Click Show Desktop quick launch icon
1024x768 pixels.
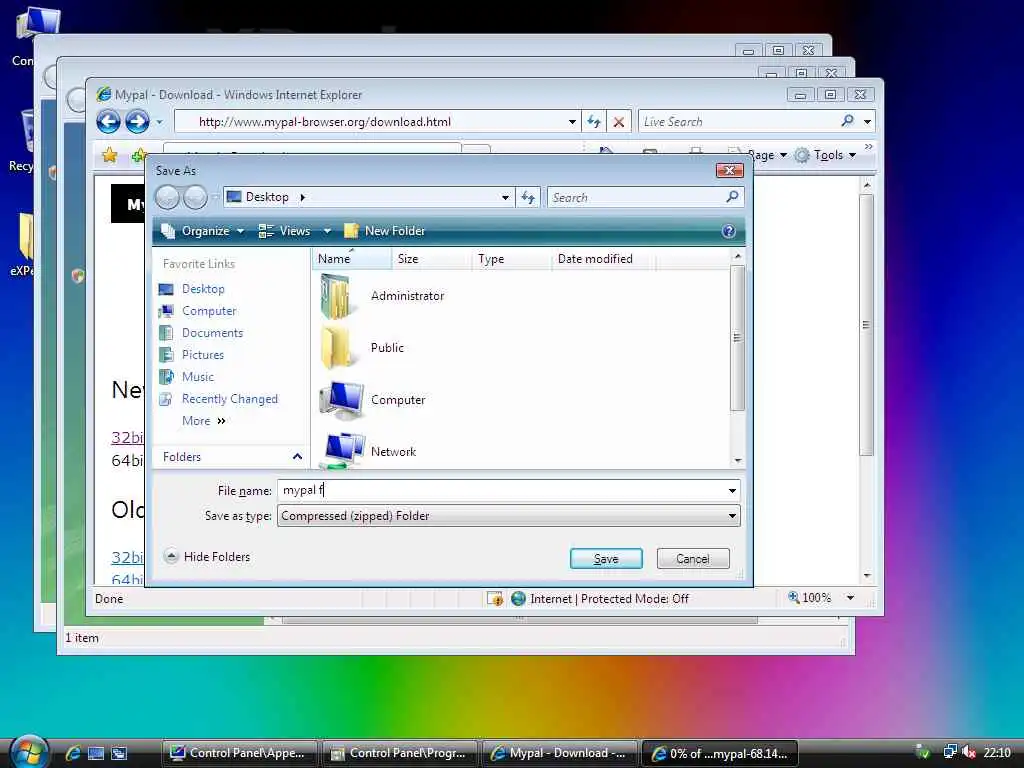tap(95, 753)
